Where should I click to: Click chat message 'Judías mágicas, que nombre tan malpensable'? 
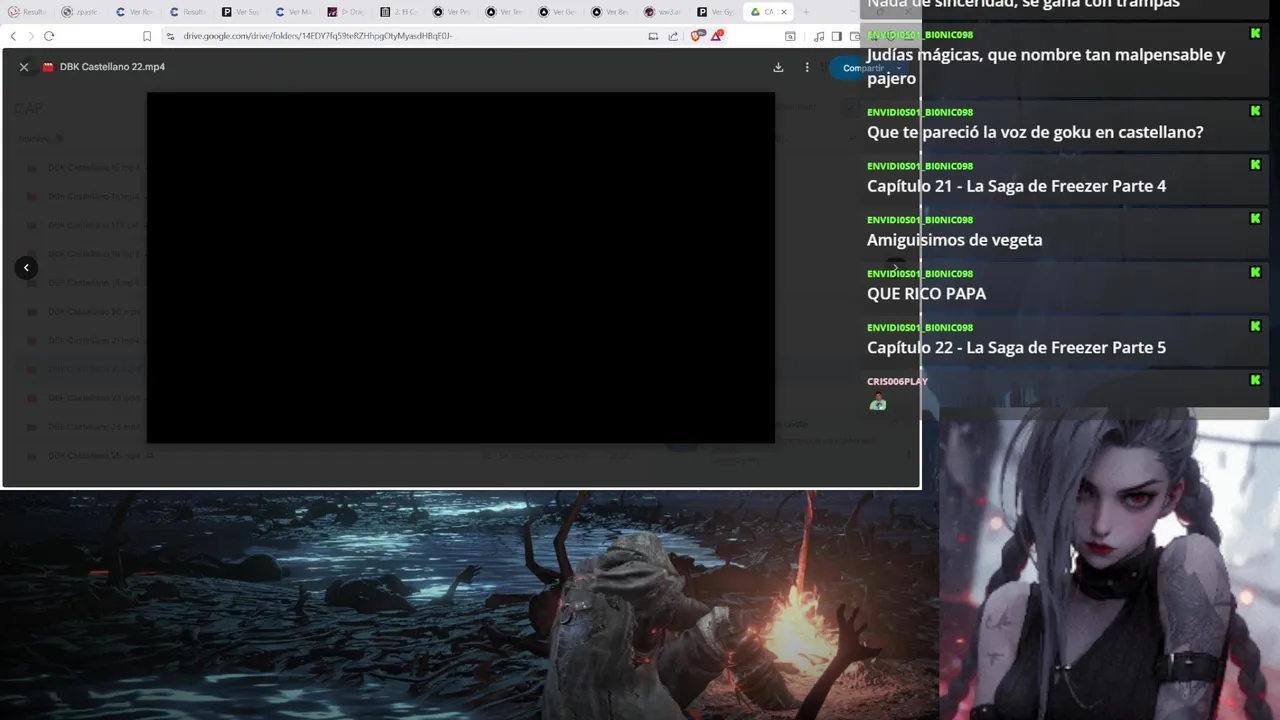click(1046, 66)
